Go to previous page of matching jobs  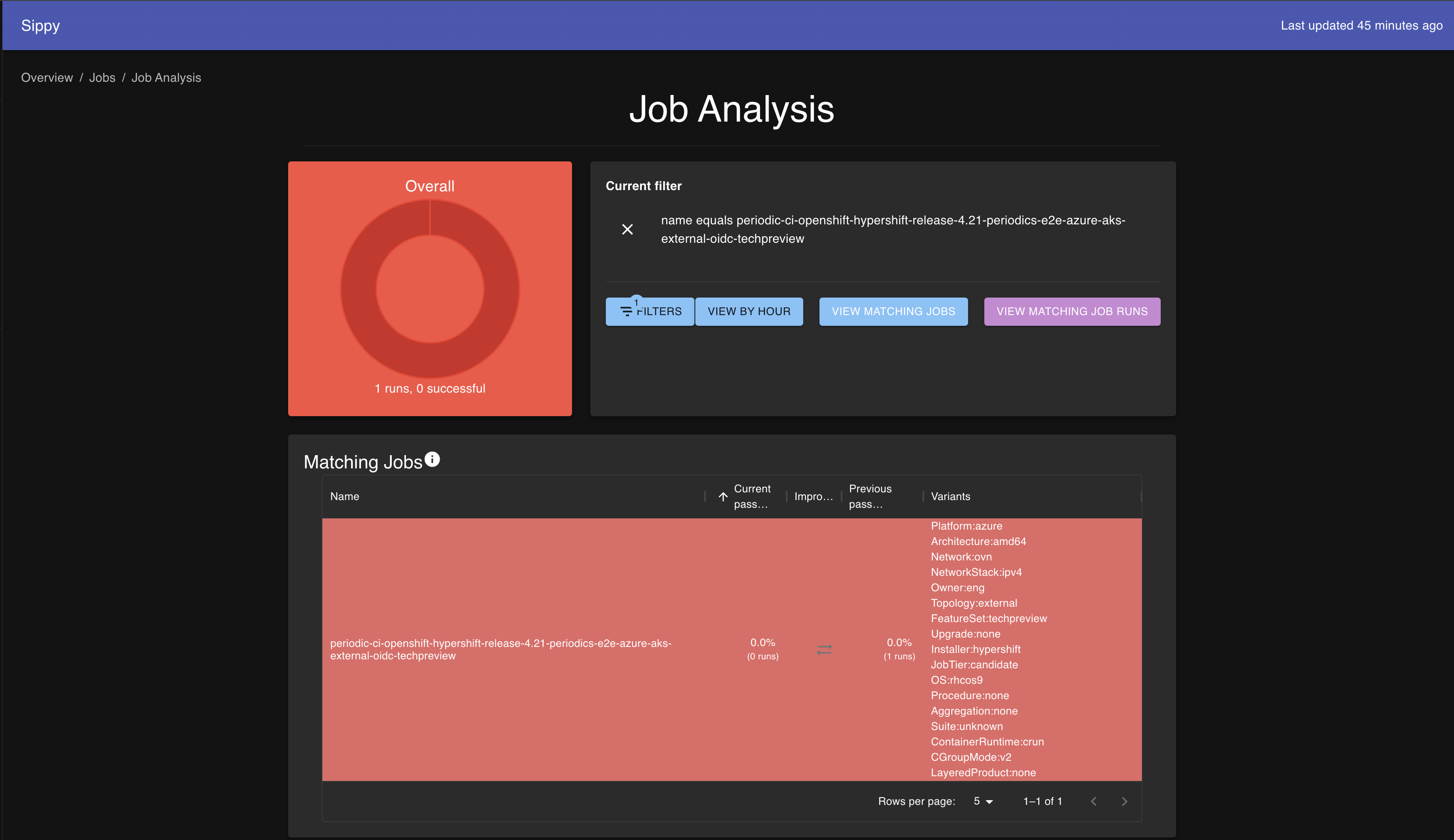(1093, 801)
